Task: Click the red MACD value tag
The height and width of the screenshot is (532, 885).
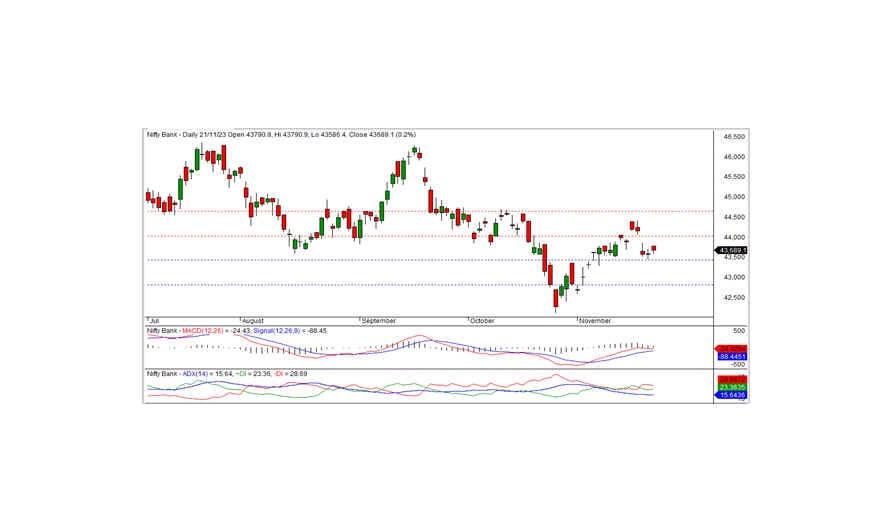Action: (x=731, y=349)
